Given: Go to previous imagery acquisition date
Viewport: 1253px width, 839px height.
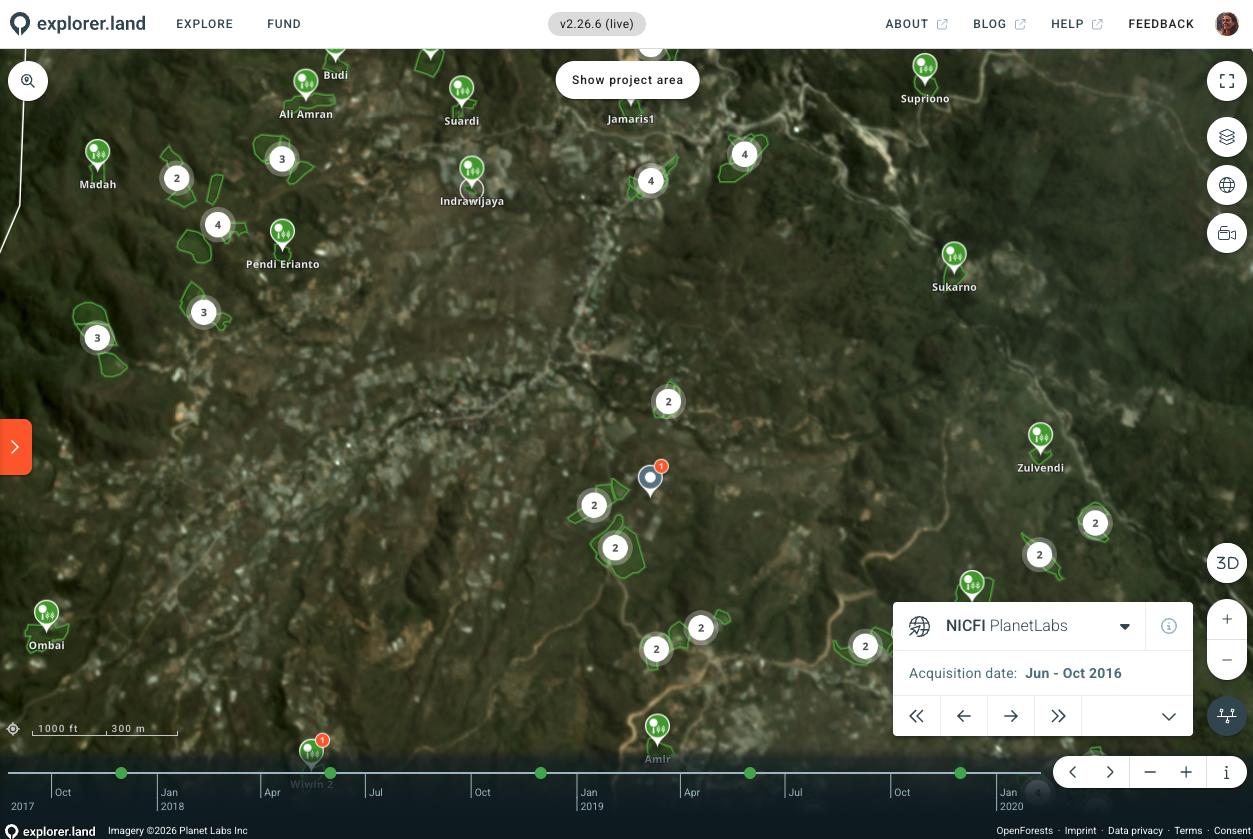Looking at the screenshot, I should tap(964, 716).
